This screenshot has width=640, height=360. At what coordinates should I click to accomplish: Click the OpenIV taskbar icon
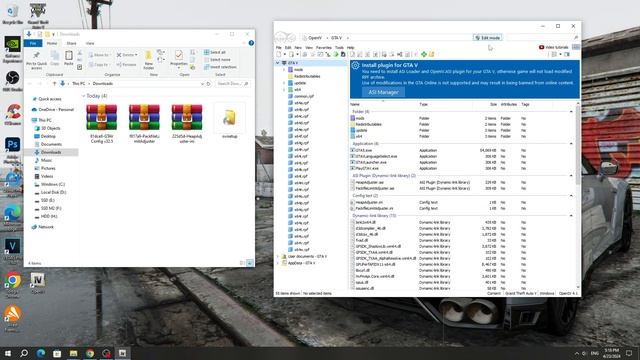[122, 353]
